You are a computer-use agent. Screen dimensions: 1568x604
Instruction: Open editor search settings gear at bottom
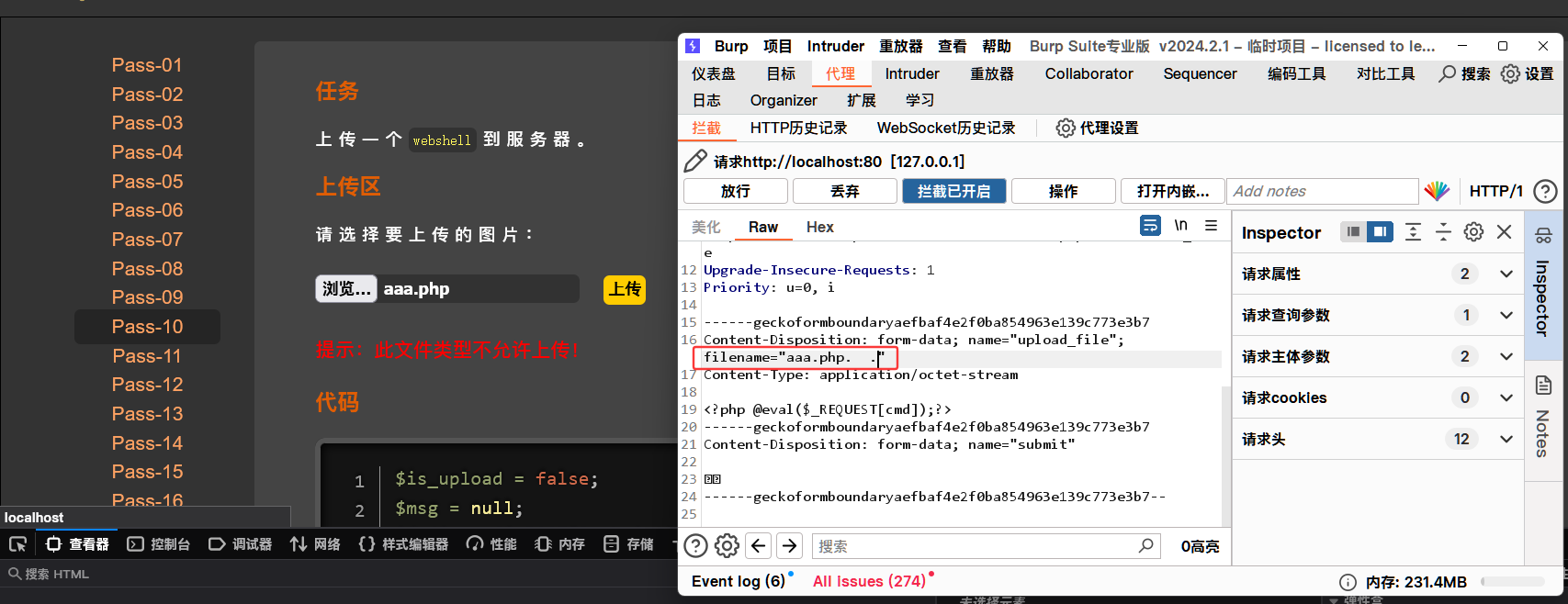pyautogui.click(x=727, y=546)
